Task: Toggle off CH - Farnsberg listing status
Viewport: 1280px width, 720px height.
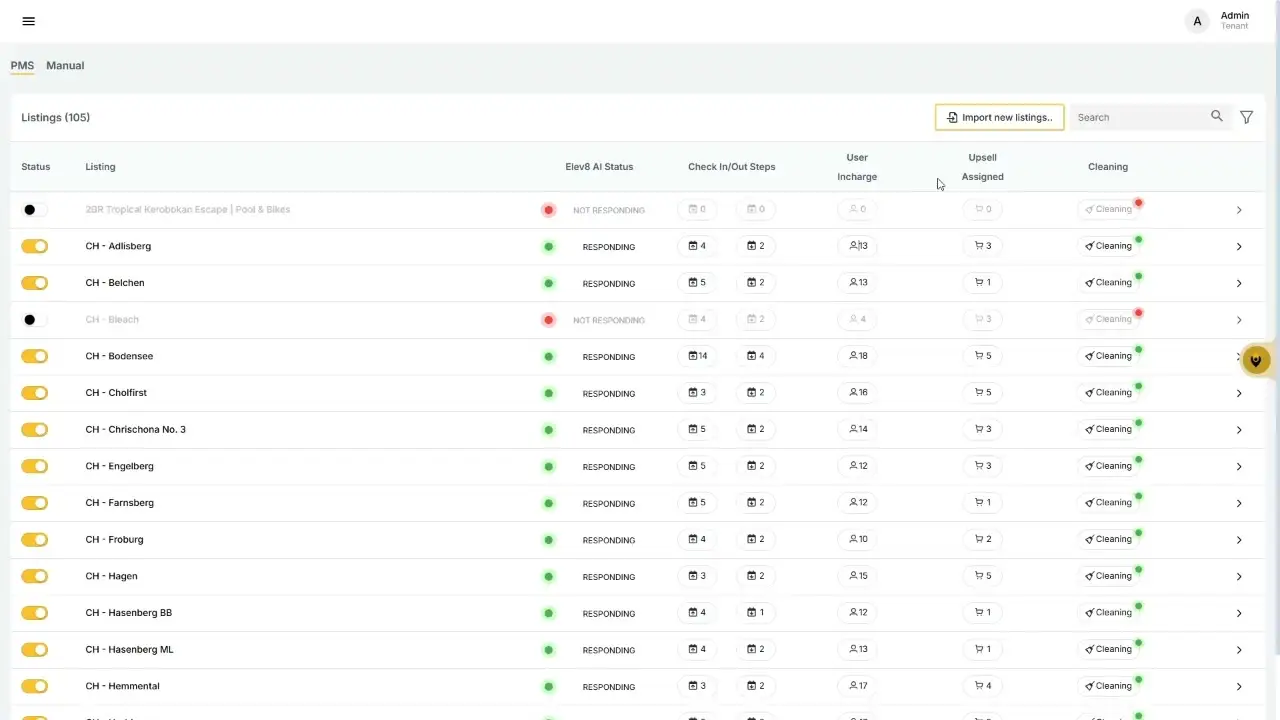Action: [34, 503]
